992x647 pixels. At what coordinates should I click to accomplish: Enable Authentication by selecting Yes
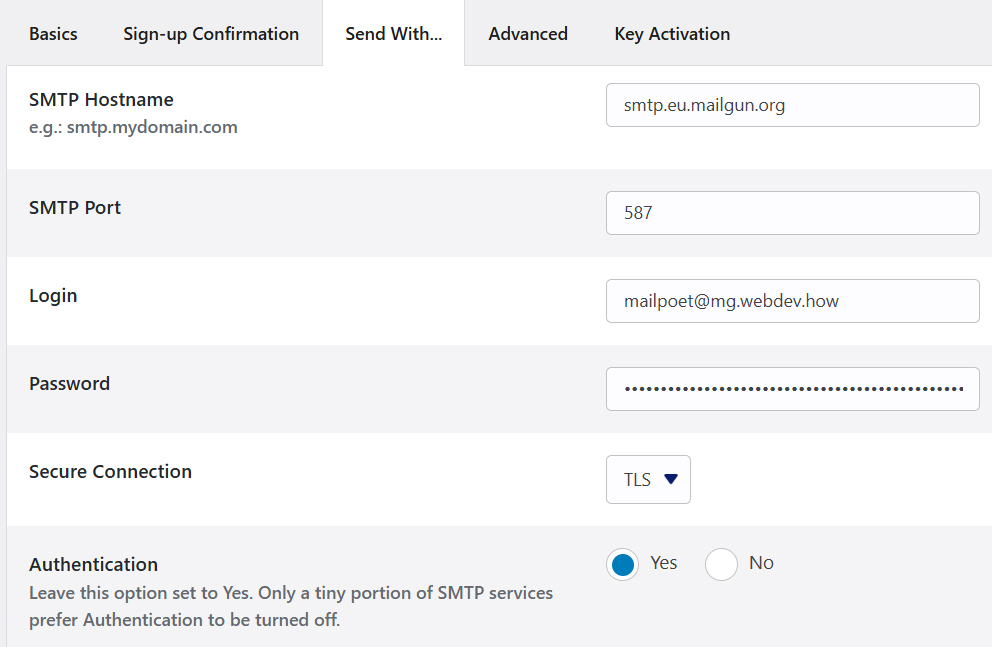pos(622,564)
